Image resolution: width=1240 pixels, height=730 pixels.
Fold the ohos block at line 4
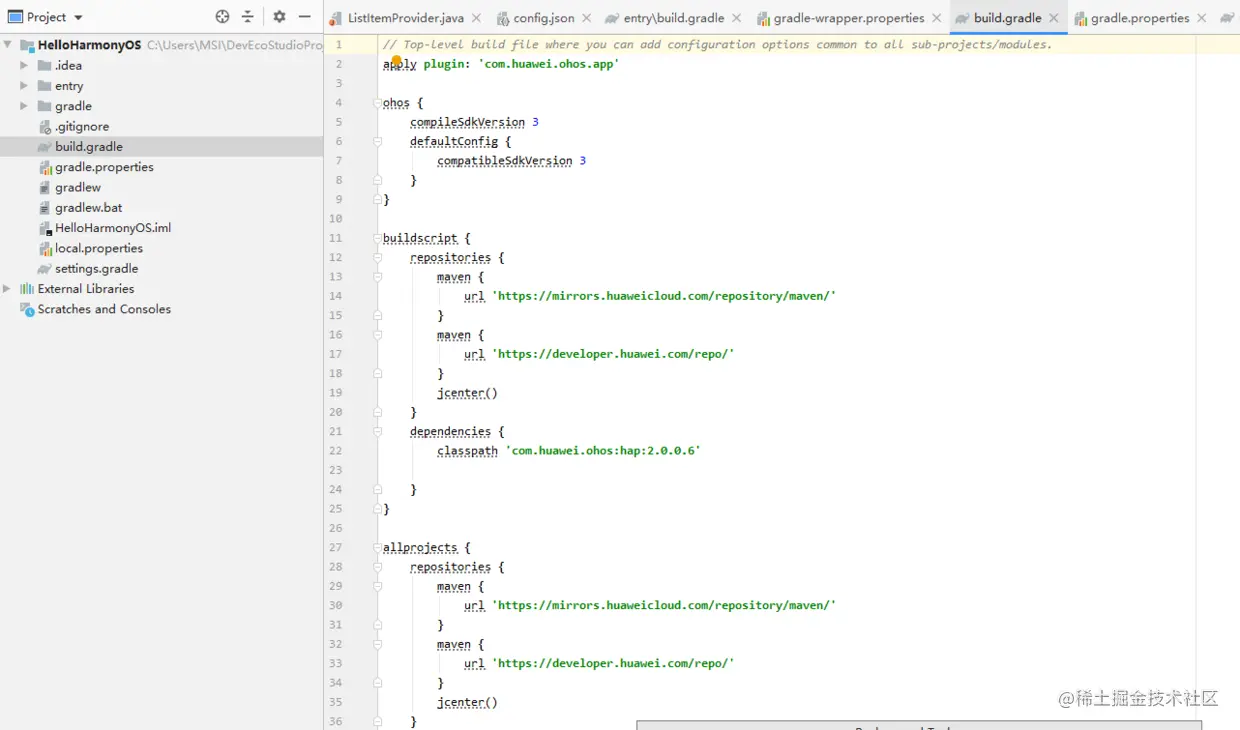pyautogui.click(x=378, y=103)
